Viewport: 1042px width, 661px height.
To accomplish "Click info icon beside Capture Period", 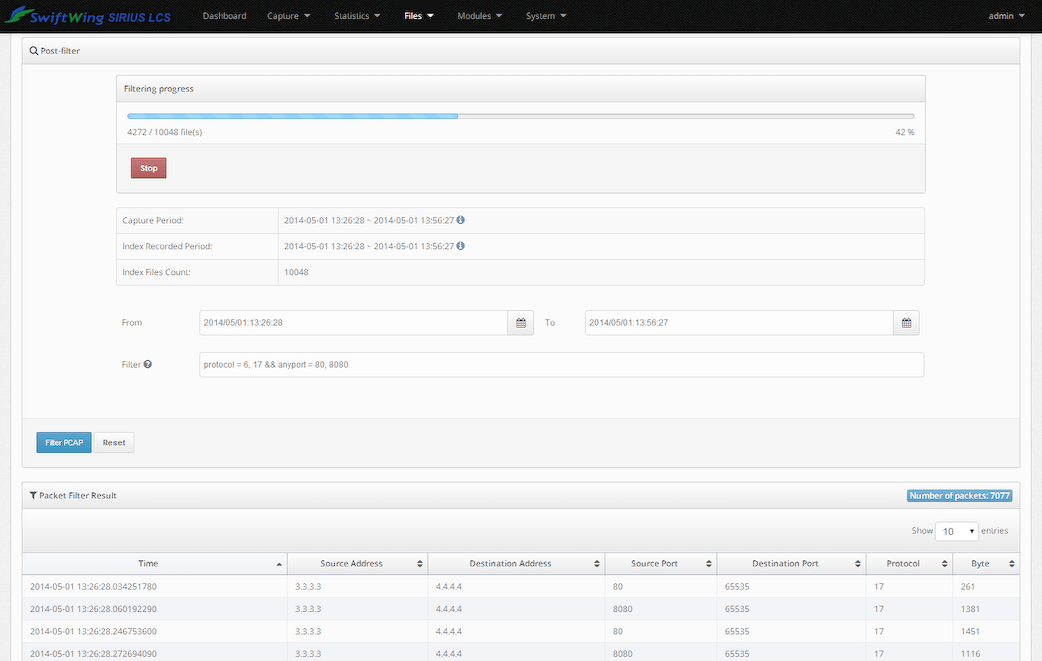I will pos(461,220).
